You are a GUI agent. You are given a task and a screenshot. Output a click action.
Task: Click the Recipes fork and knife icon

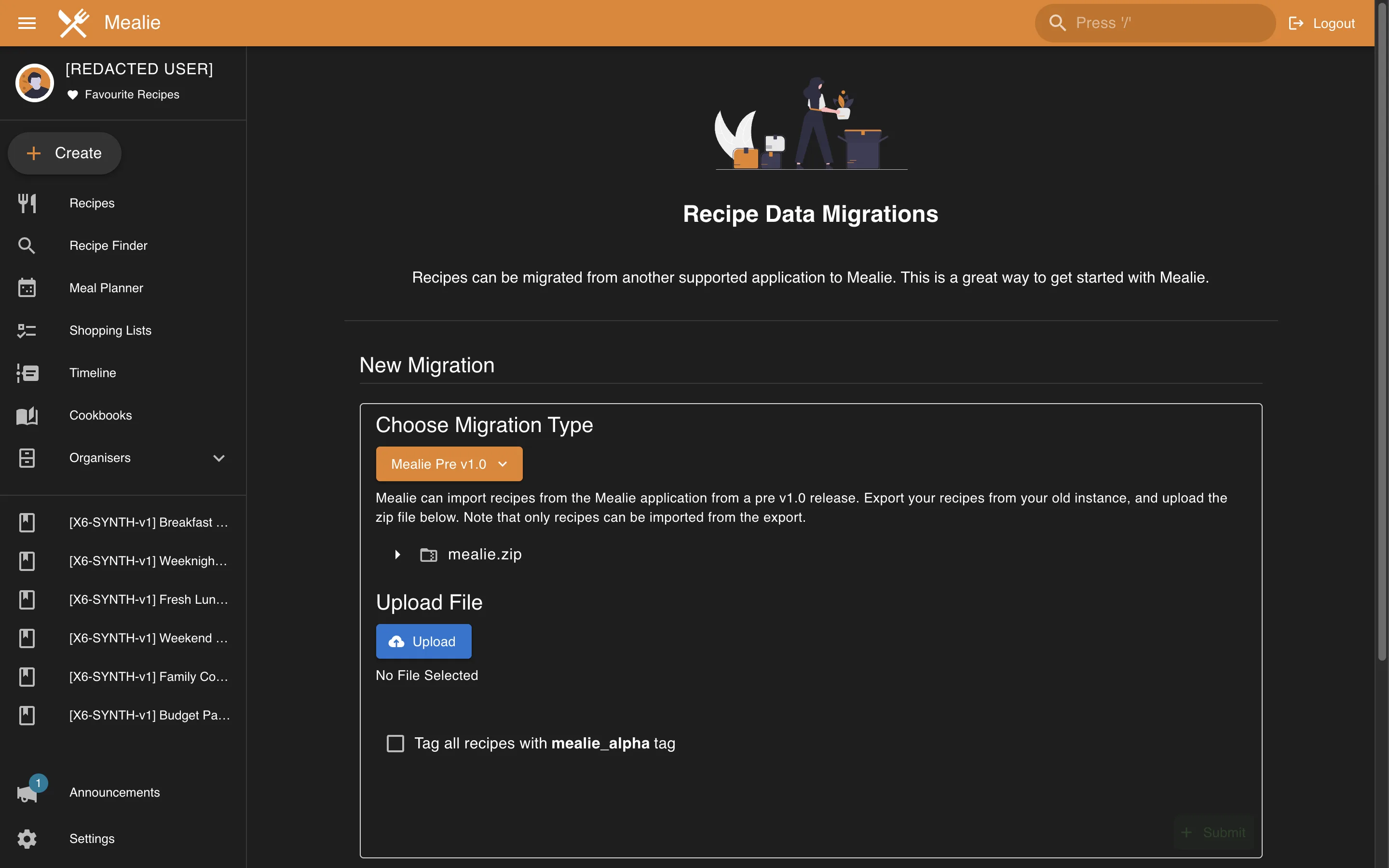pos(27,203)
